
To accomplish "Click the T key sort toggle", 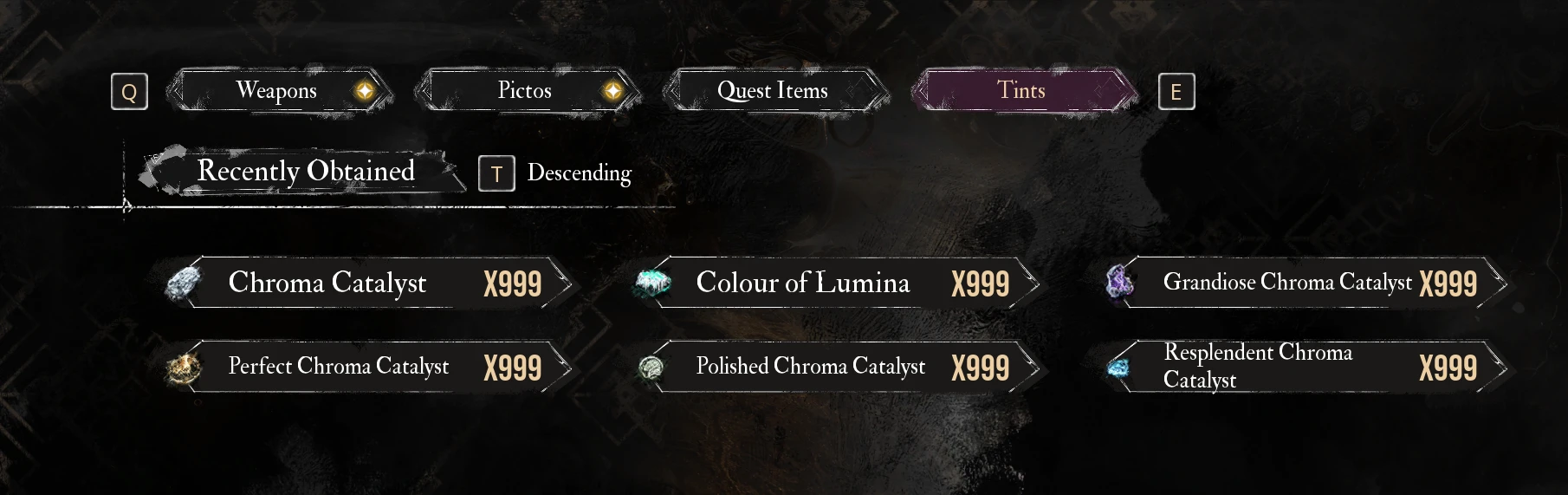I will click(x=496, y=173).
